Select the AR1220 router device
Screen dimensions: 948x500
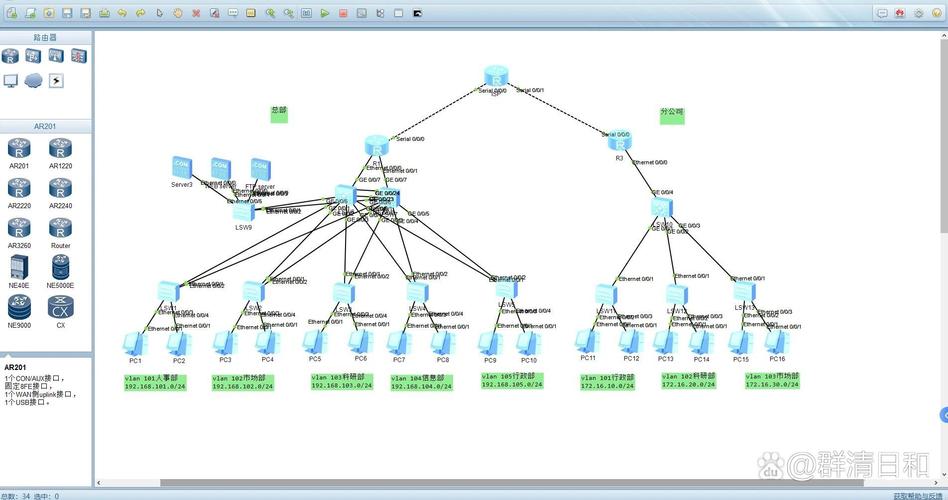click(61, 150)
